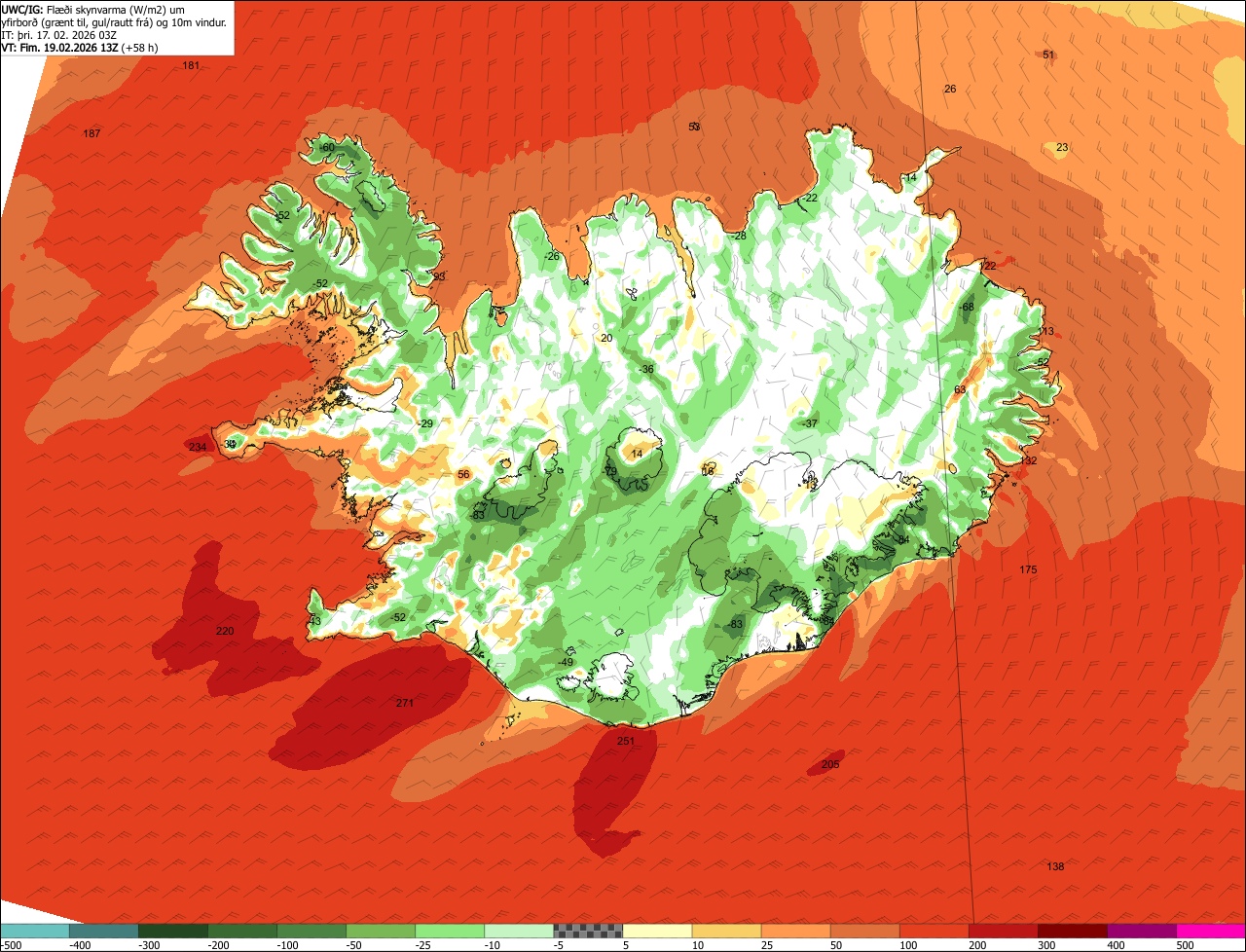Screen dimensions: 1246x952
Task: Click the '-68' value over east Iceland
Action: coord(966,307)
